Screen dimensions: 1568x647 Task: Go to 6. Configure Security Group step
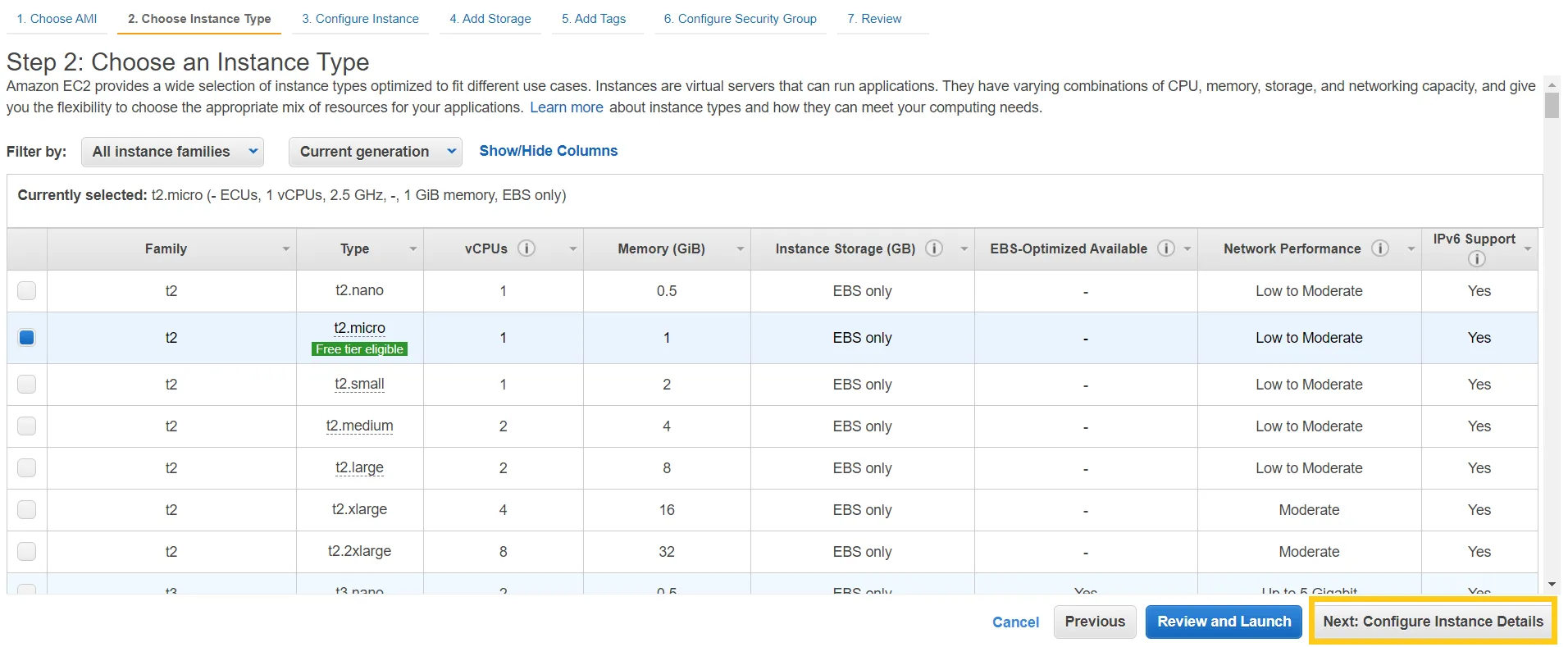(x=740, y=18)
